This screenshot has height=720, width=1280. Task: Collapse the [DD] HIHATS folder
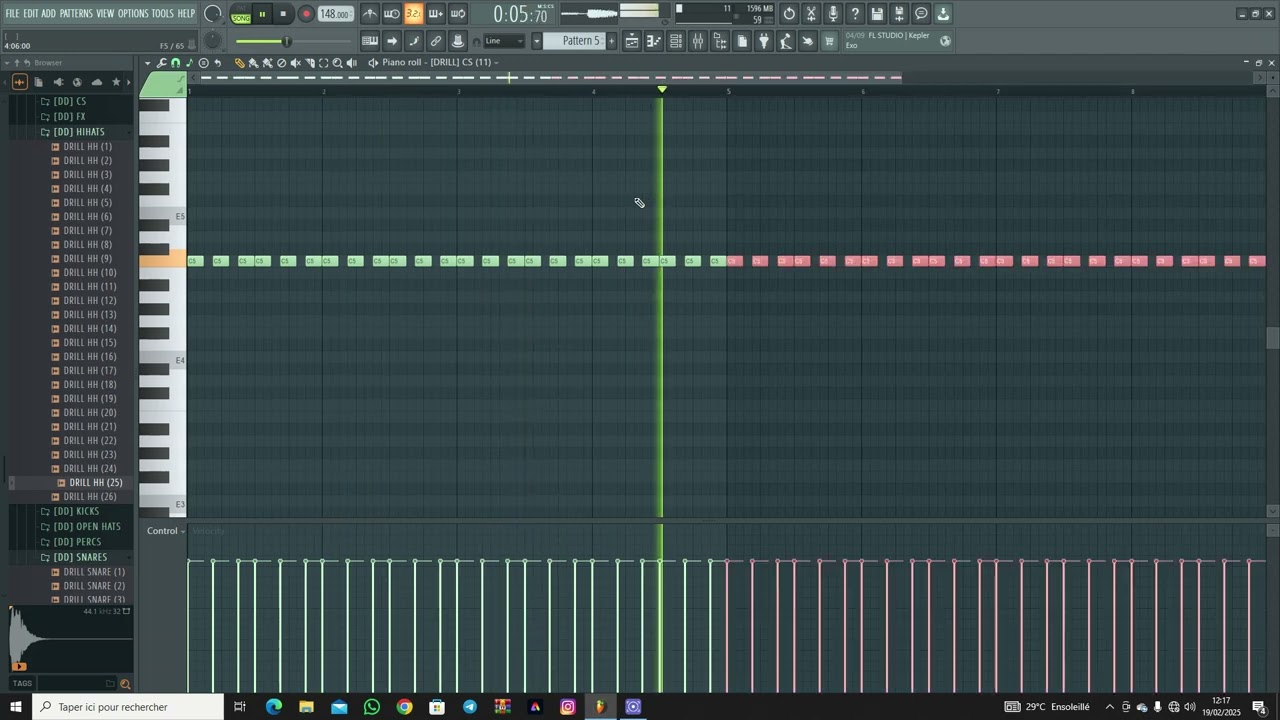coord(78,132)
